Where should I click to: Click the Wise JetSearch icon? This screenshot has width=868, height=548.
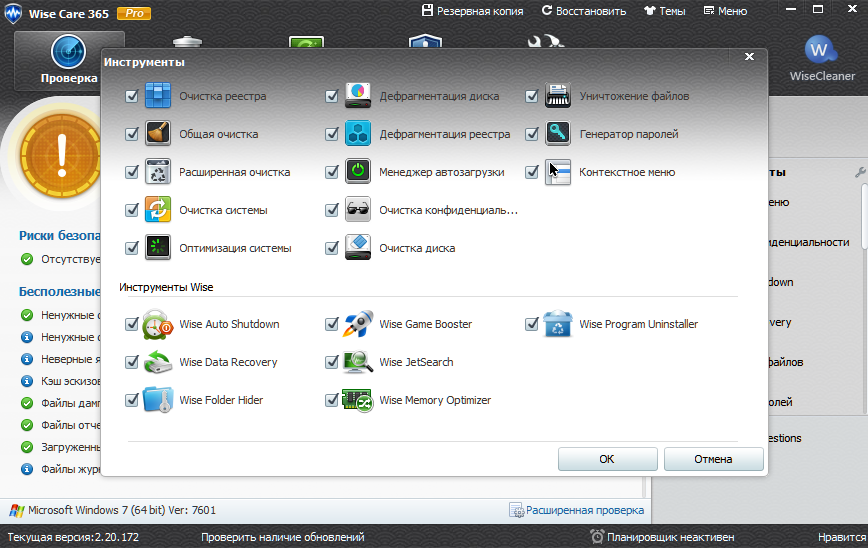point(358,362)
